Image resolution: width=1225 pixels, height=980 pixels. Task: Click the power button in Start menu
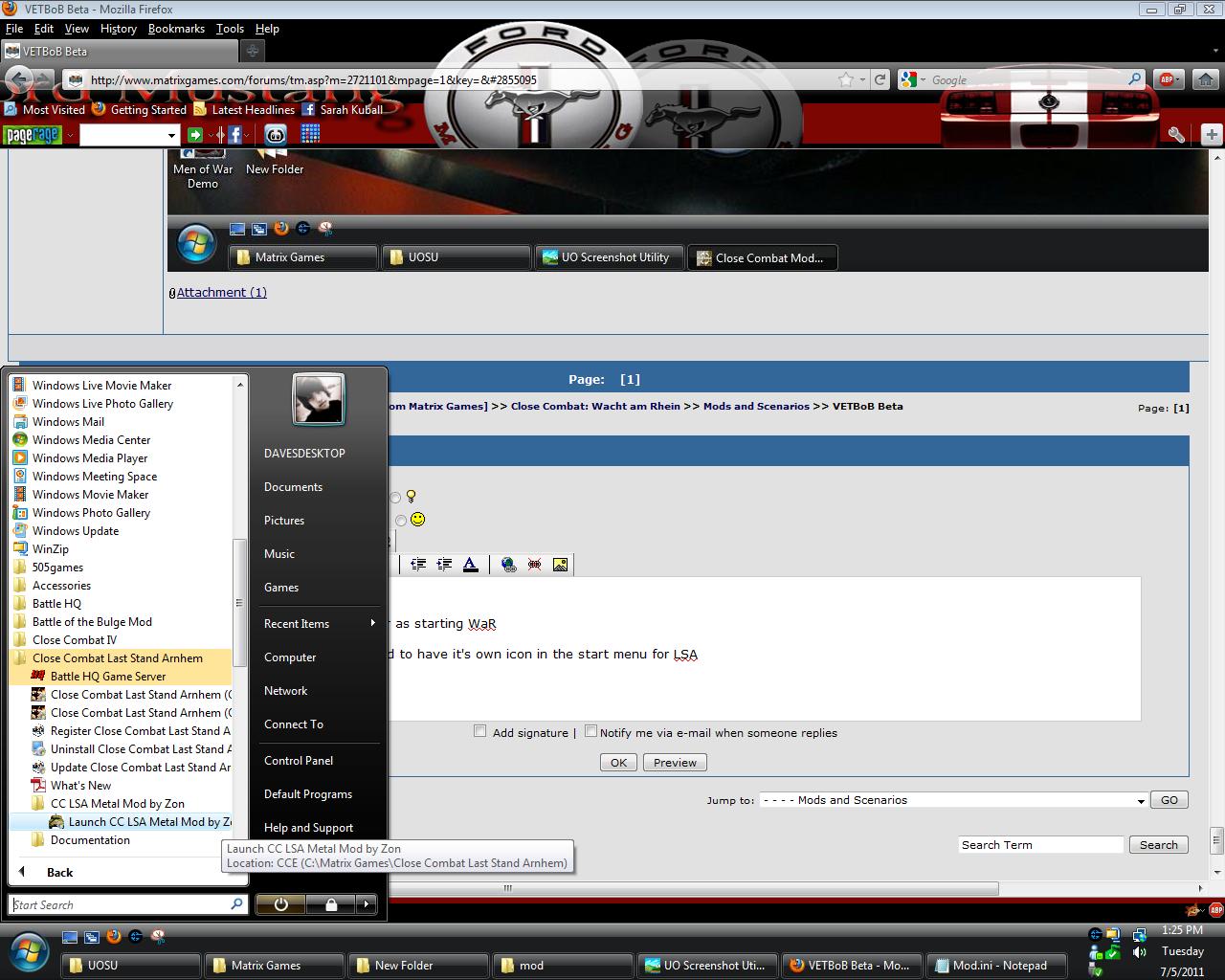pos(280,904)
